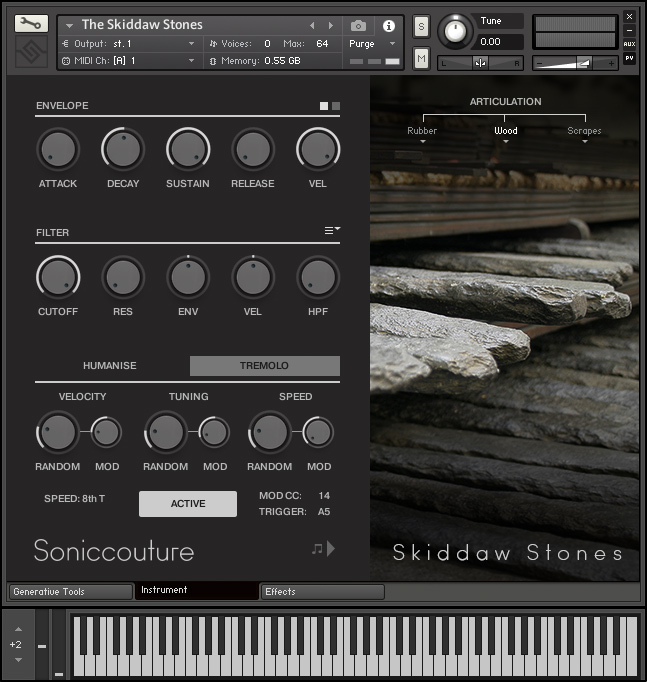Select the second envelope page square
This screenshot has width=647, height=682.
pyautogui.click(x=336, y=106)
